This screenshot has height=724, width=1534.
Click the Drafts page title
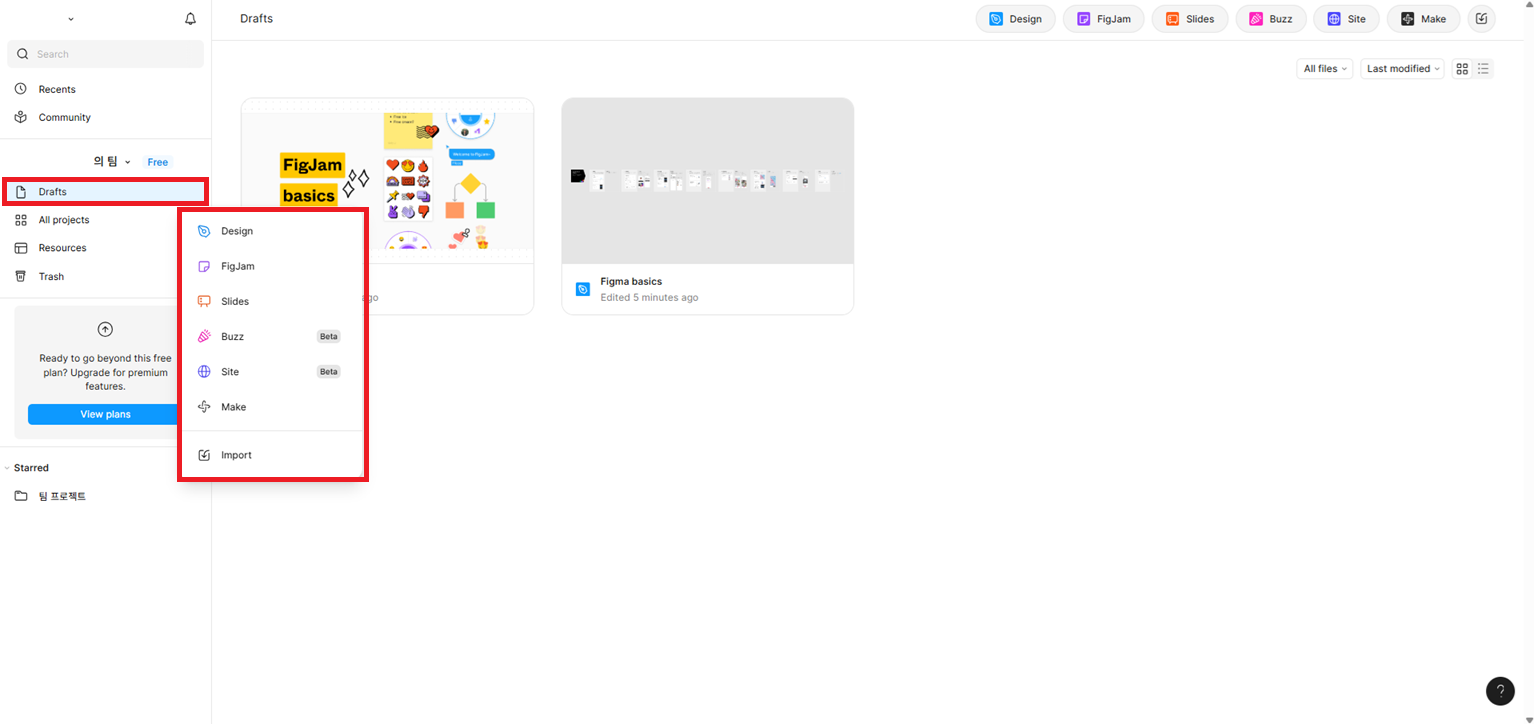tap(256, 19)
